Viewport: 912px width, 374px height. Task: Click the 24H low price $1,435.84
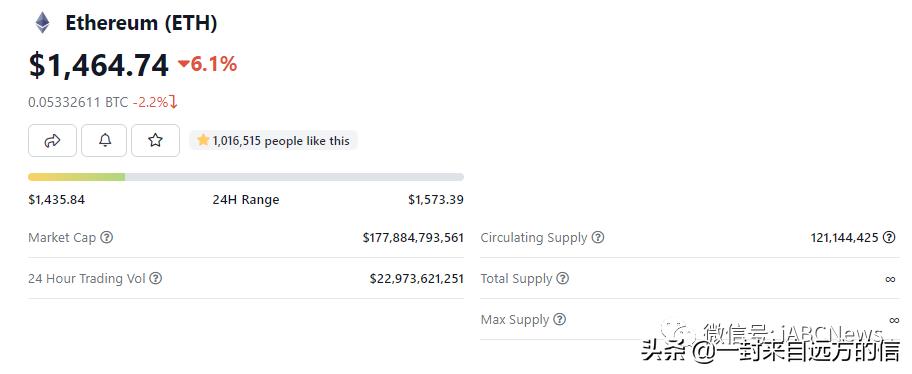56,200
